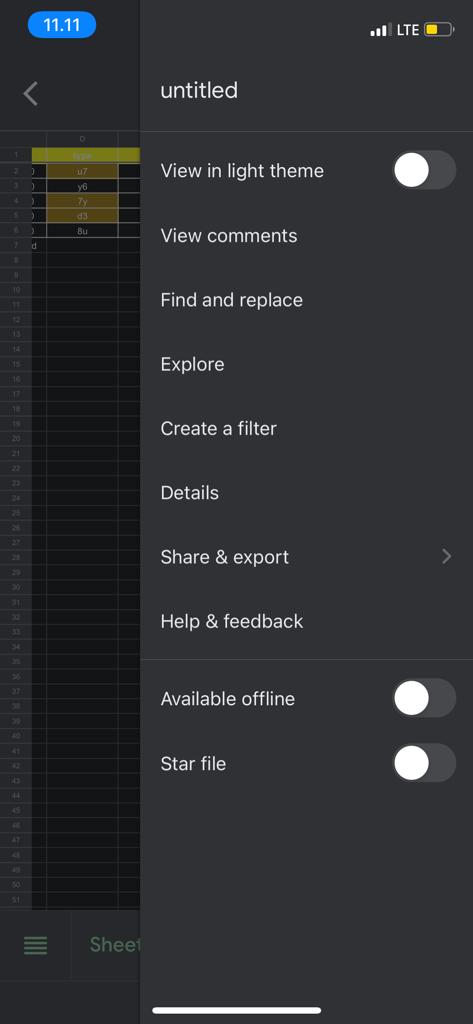Open file Details
473x1024 pixels.
tap(189, 492)
